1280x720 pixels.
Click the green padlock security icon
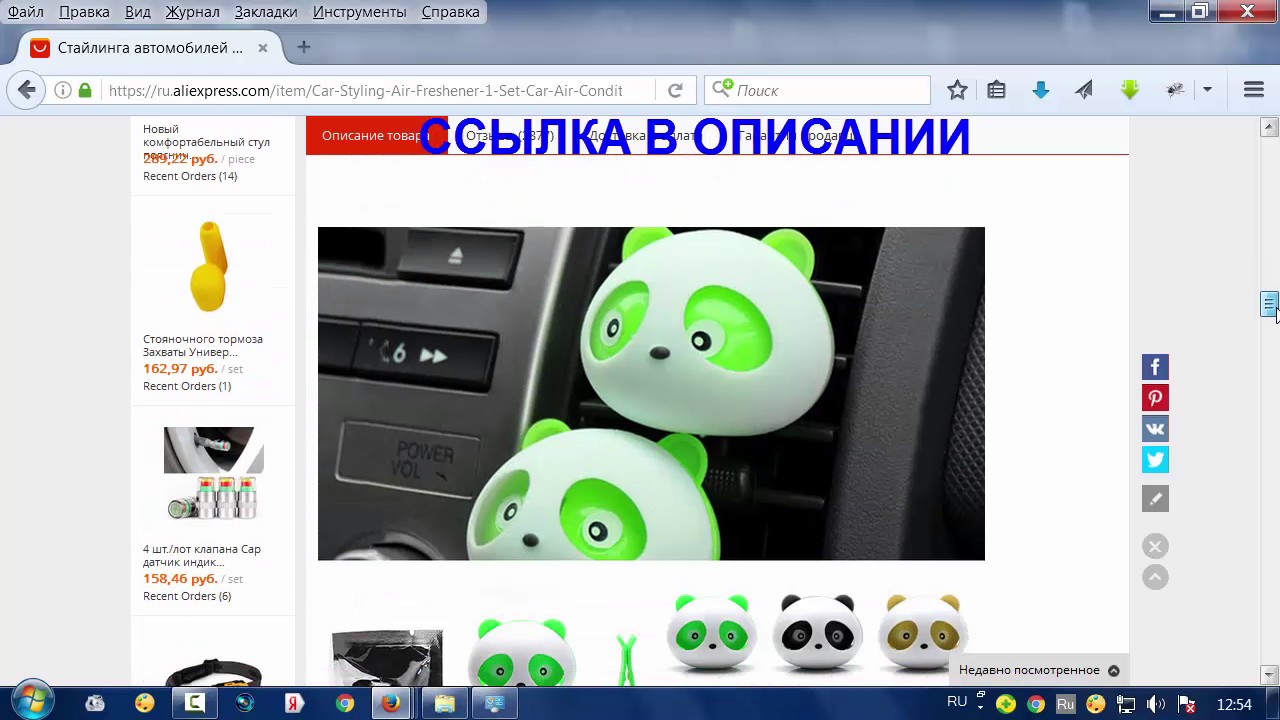[85, 90]
